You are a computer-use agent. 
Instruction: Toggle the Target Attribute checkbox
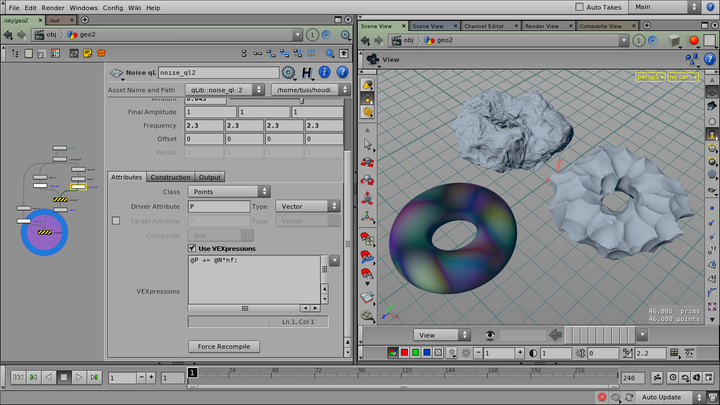pos(116,220)
